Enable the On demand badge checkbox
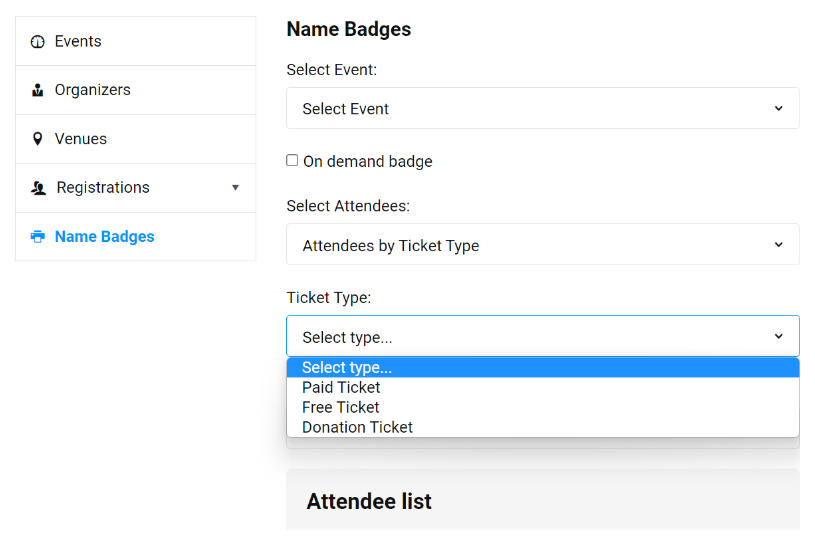815x545 pixels. (292, 160)
